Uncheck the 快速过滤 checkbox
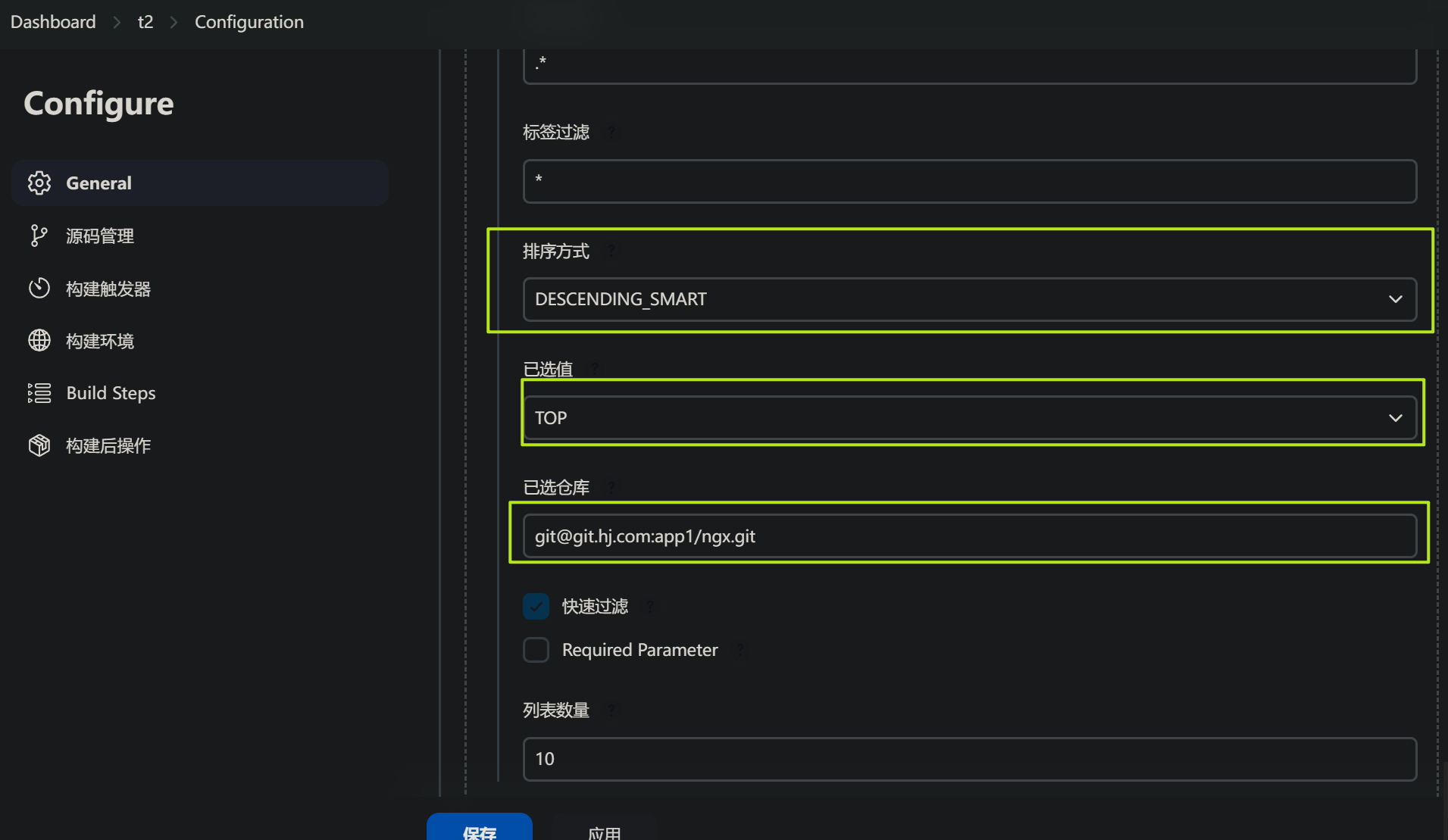Image resolution: width=1448 pixels, height=840 pixels. (x=536, y=606)
